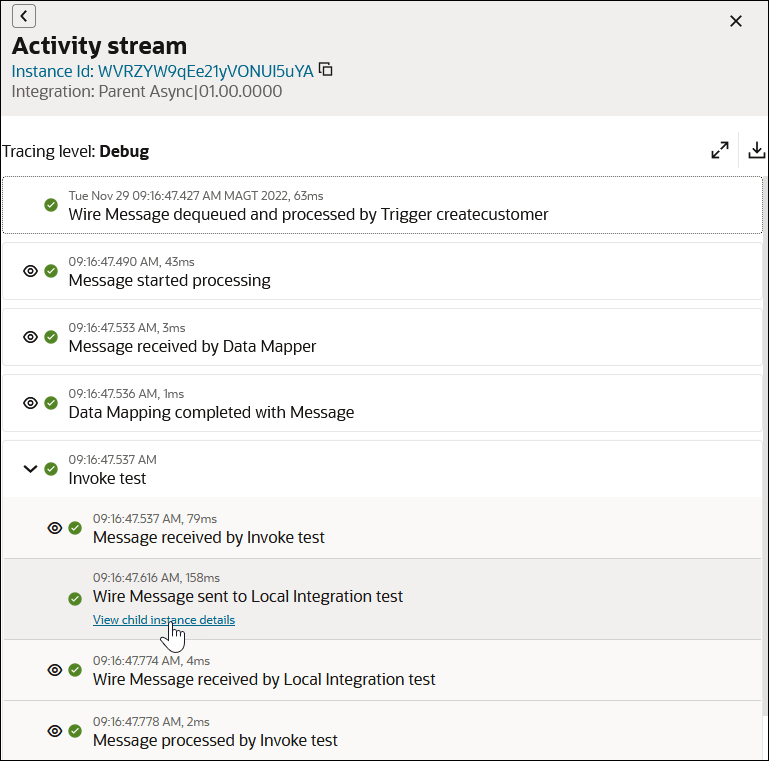This screenshot has width=769, height=761.
Task: Expand the activity stream to full view
Action: point(719,150)
